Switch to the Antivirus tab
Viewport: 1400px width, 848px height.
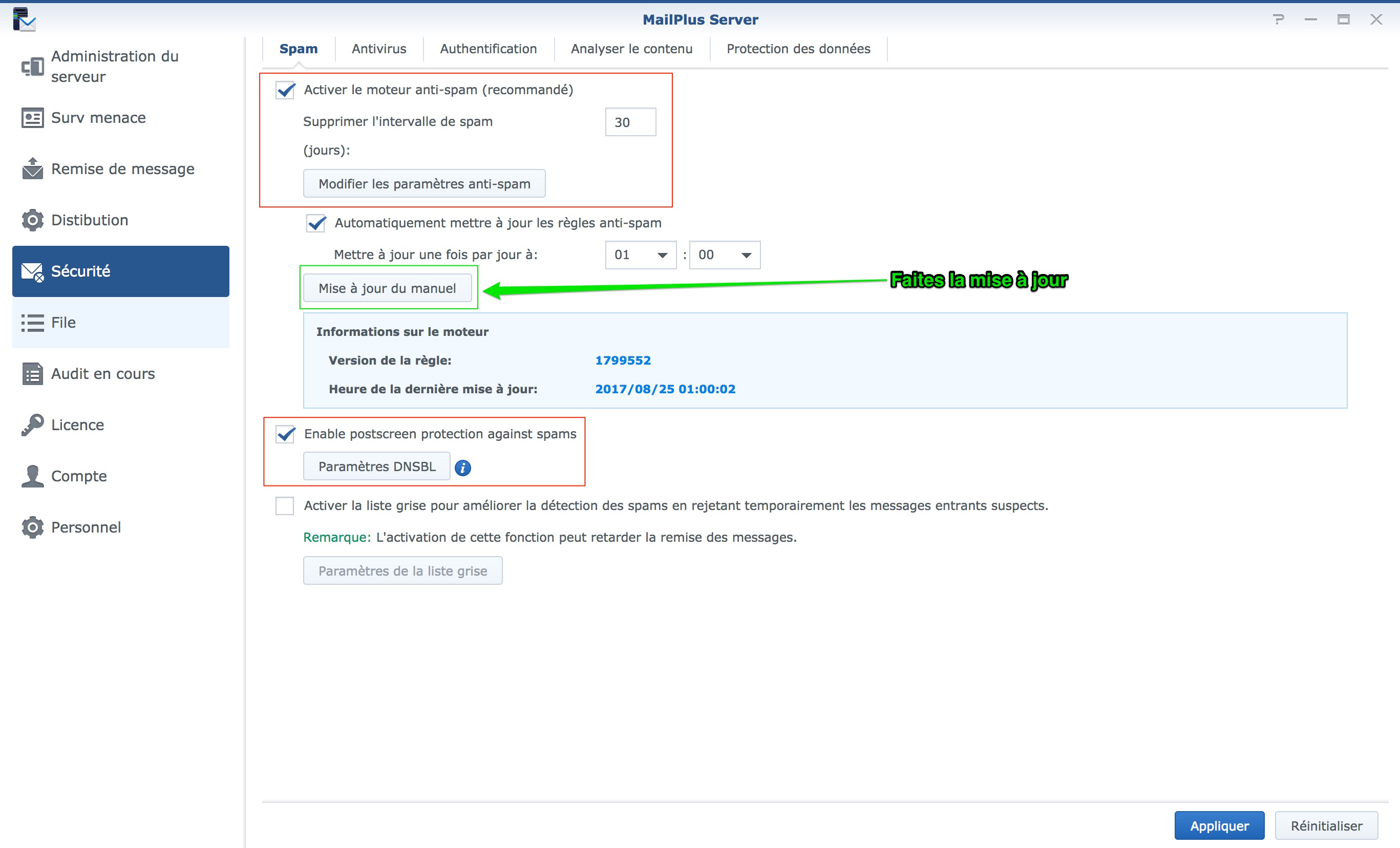pyautogui.click(x=378, y=49)
